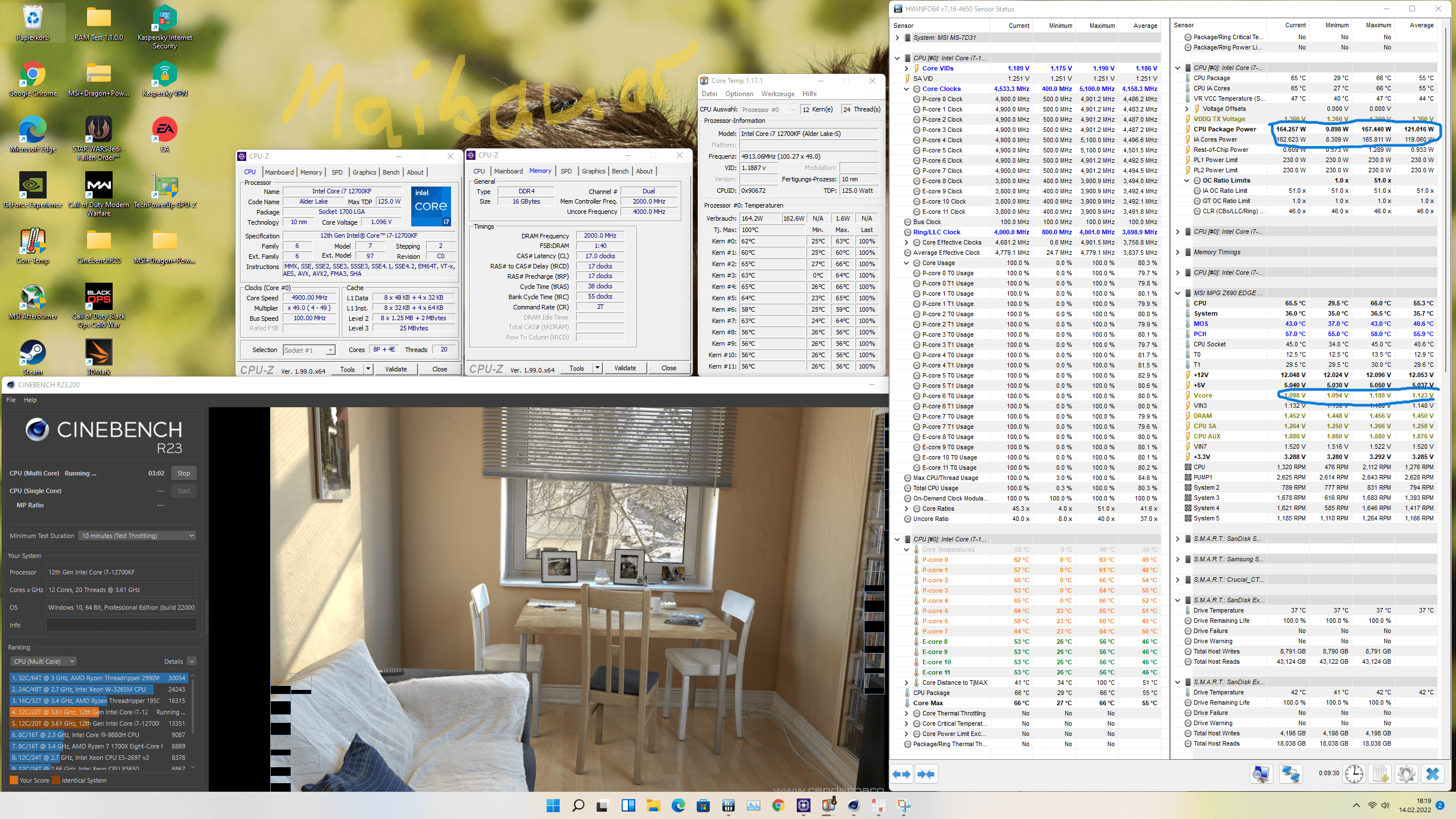This screenshot has height=819, width=1456.
Task: Expand Memory Timings sensor group
Action: [1177, 252]
